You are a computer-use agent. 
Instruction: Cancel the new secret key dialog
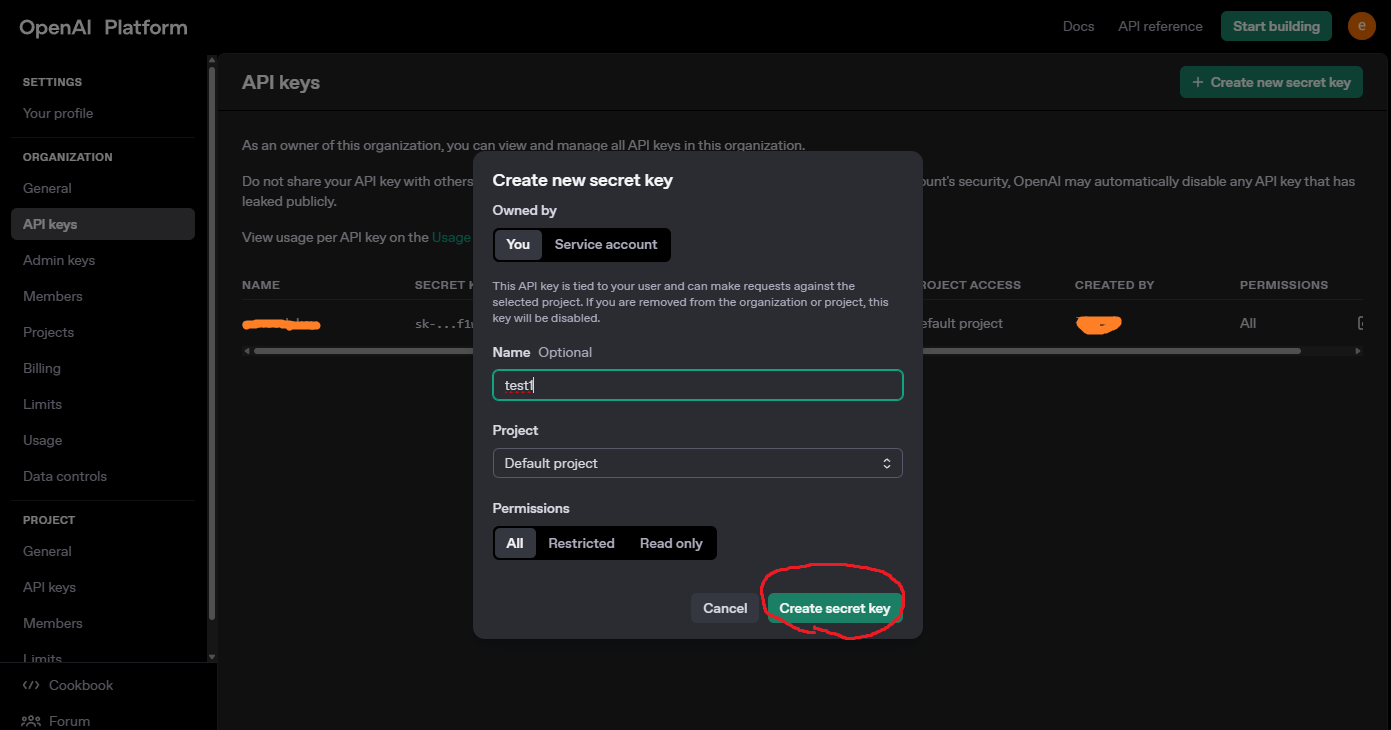pos(725,608)
